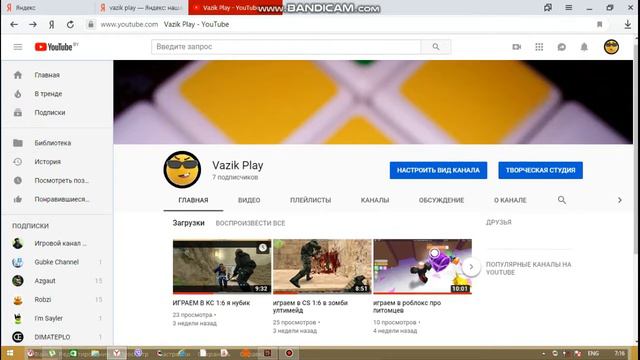Screen dimensions: 640x360
Task: Open Gubke Channel subscription
Action: [57, 262]
